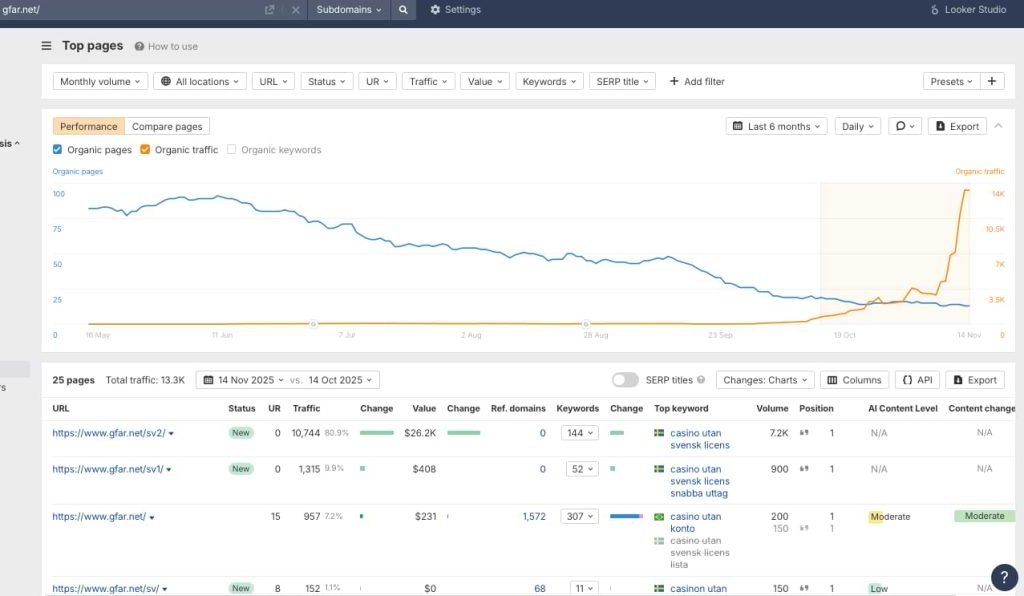The height and width of the screenshot is (596, 1024).
Task: Switch to the Compare pages tab
Action: 167,127
